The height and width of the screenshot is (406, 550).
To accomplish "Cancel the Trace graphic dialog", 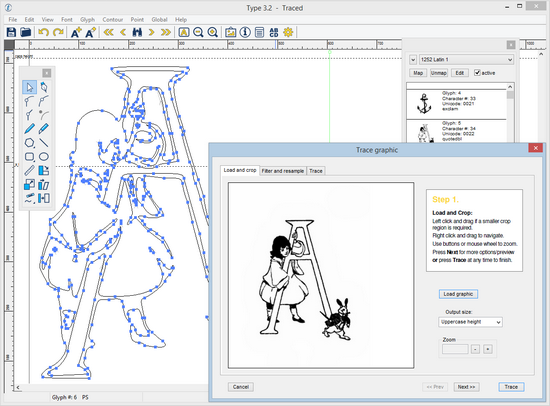I will (241, 387).
